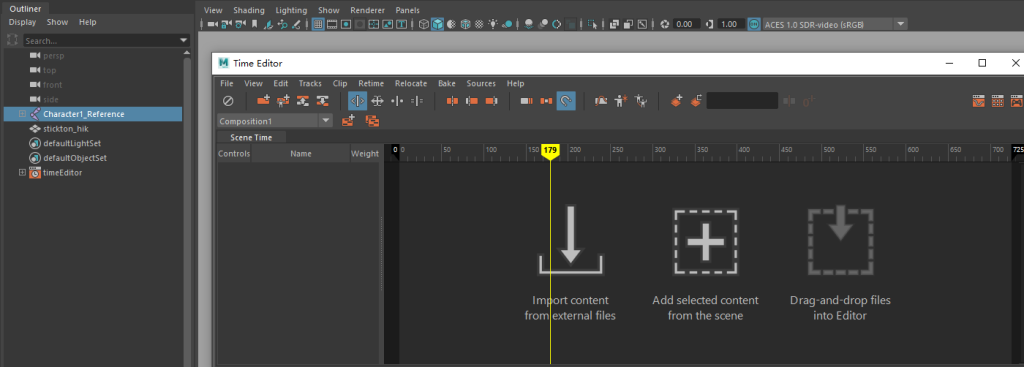Click the Outliner search field
The image size is (1024, 367).
coord(101,40)
